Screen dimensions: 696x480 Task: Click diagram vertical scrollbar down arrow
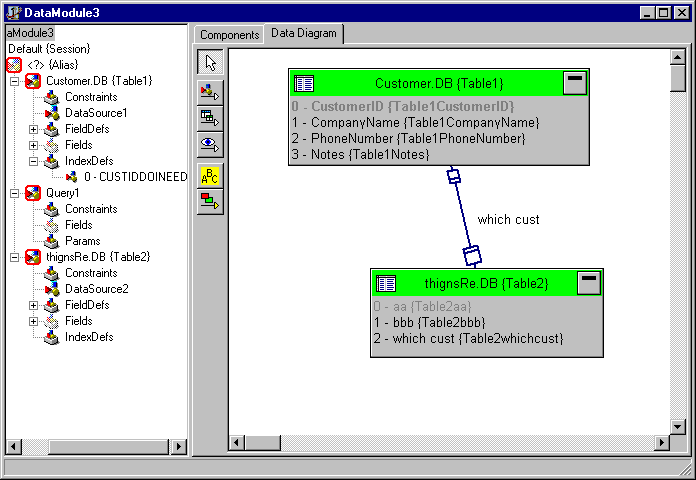[x=678, y=427]
